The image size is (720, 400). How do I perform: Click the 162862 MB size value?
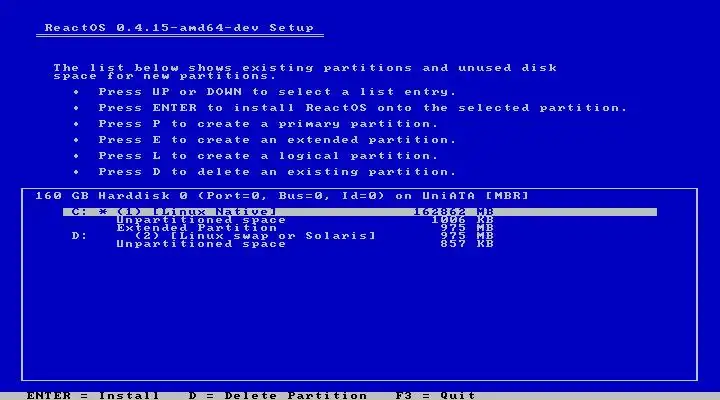tap(453, 212)
